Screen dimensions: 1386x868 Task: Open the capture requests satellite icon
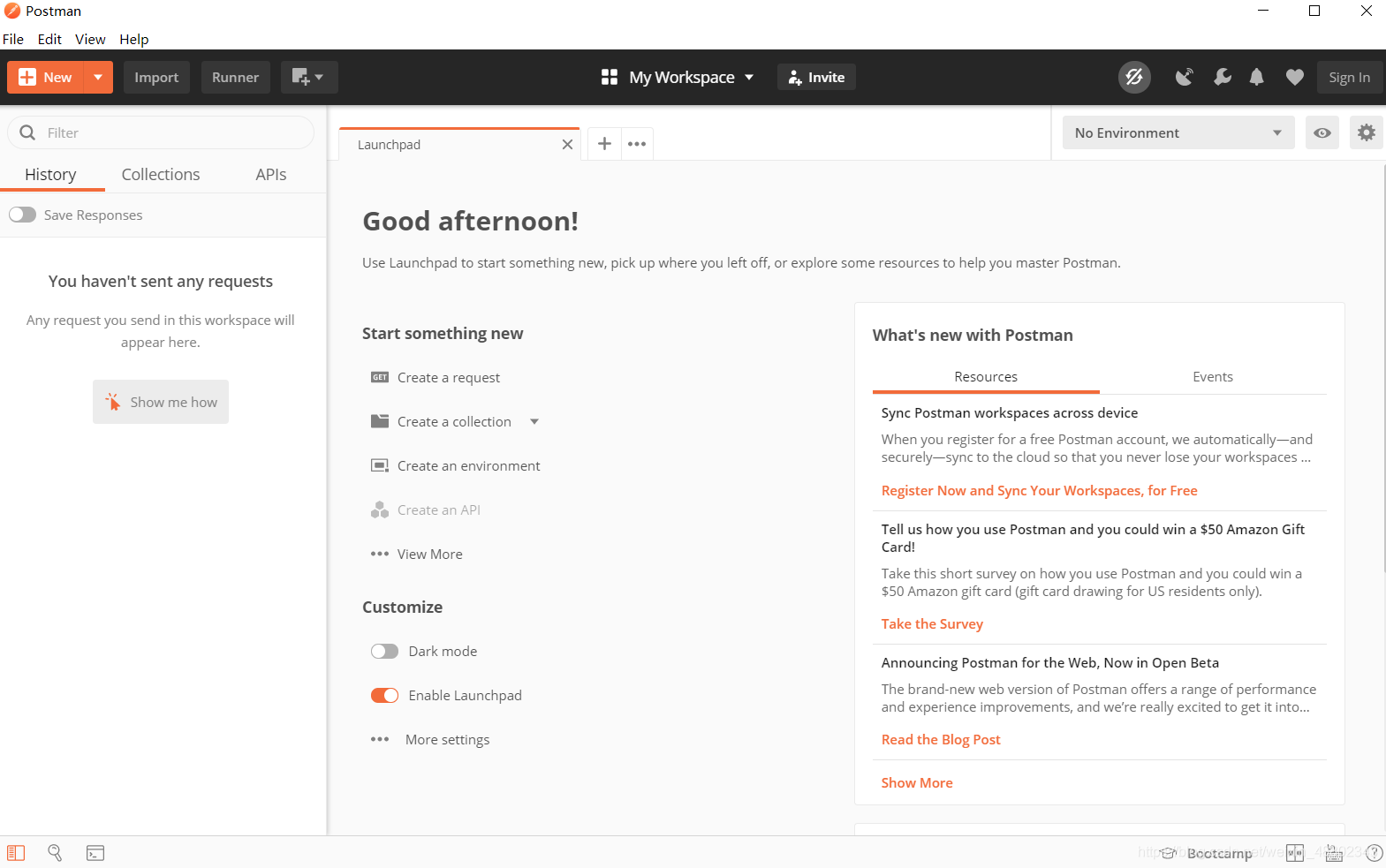point(1184,77)
